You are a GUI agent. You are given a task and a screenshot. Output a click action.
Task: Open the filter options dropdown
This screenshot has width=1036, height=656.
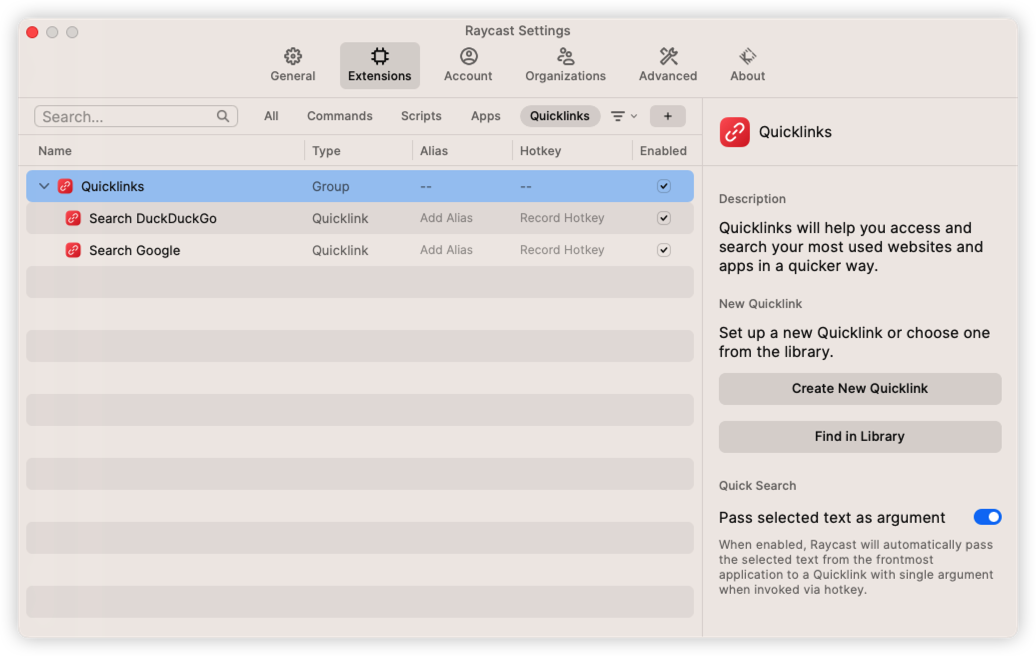624,116
